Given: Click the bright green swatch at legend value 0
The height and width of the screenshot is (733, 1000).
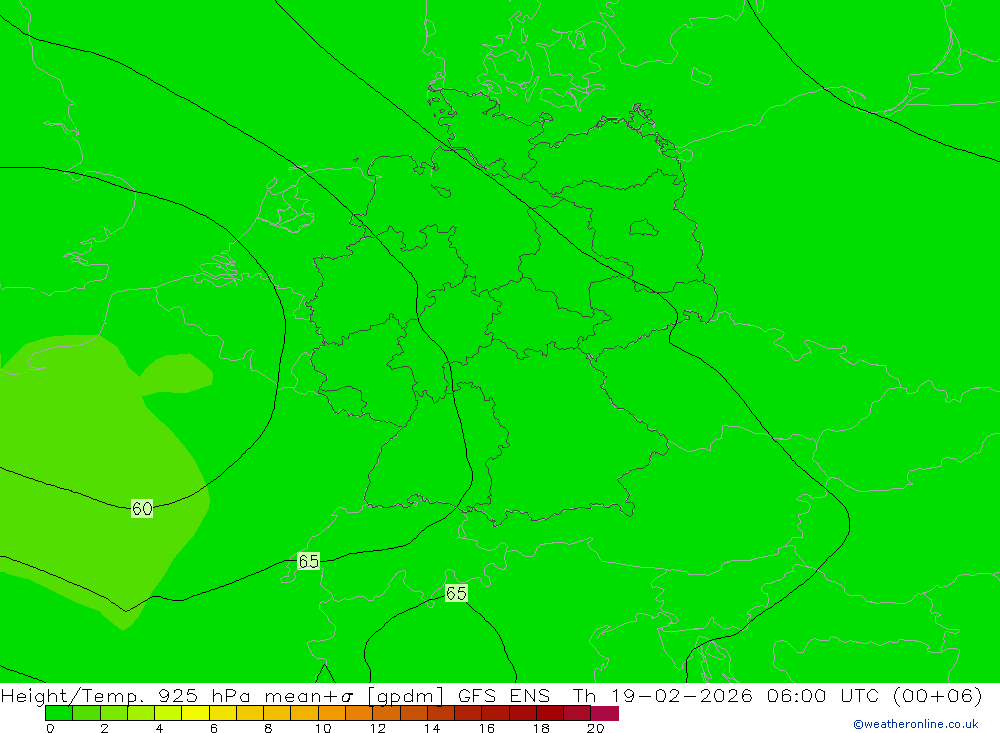Looking at the screenshot, I should [59, 713].
